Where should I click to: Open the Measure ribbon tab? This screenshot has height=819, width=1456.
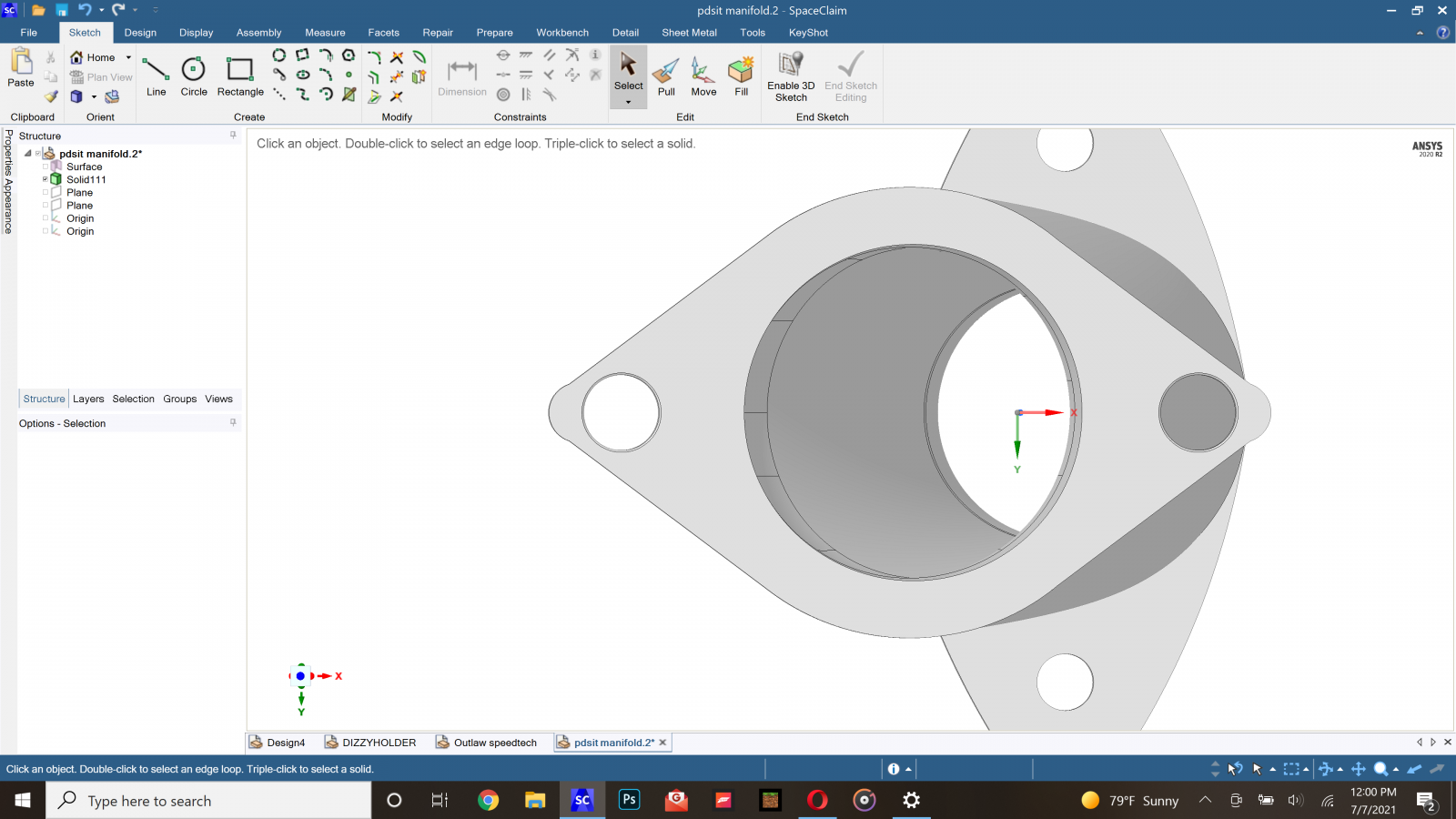tap(325, 33)
